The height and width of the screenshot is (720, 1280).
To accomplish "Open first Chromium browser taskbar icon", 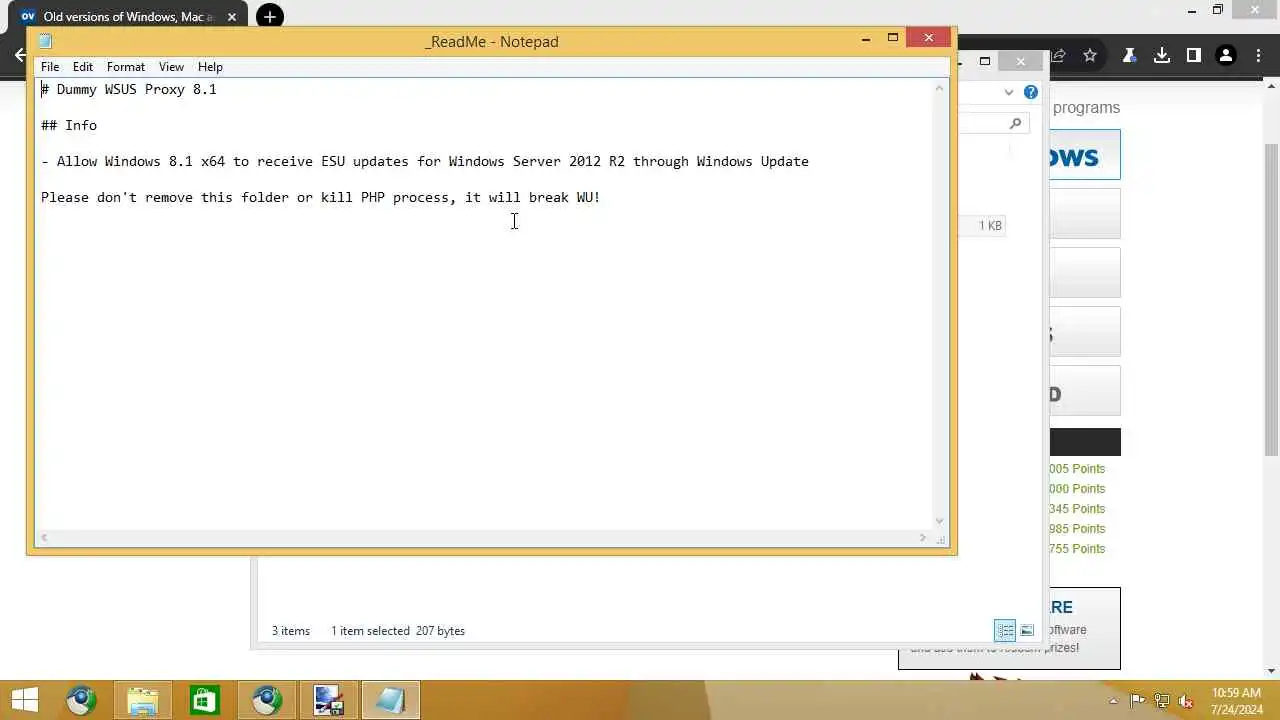I will click(81, 700).
